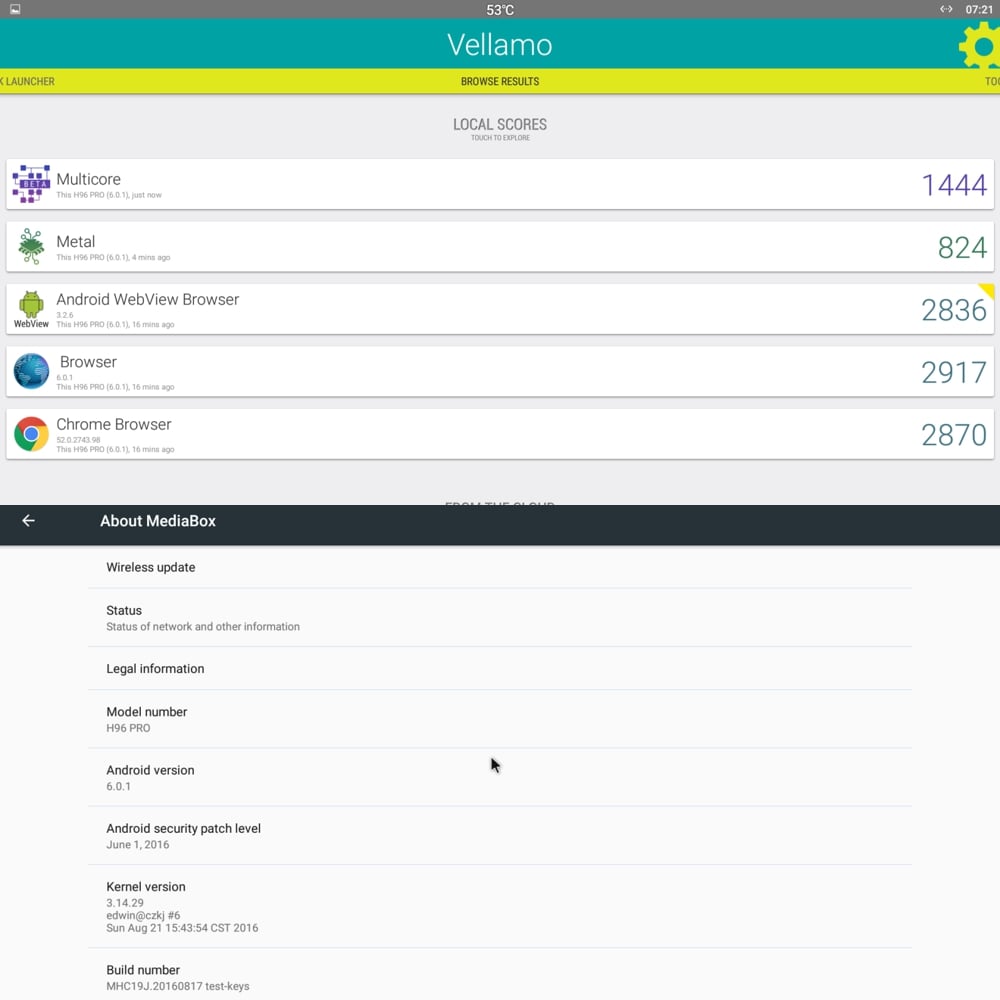Tap the Chrome Browser icon
The image size is (1000, 1000).
click(31, 434)
